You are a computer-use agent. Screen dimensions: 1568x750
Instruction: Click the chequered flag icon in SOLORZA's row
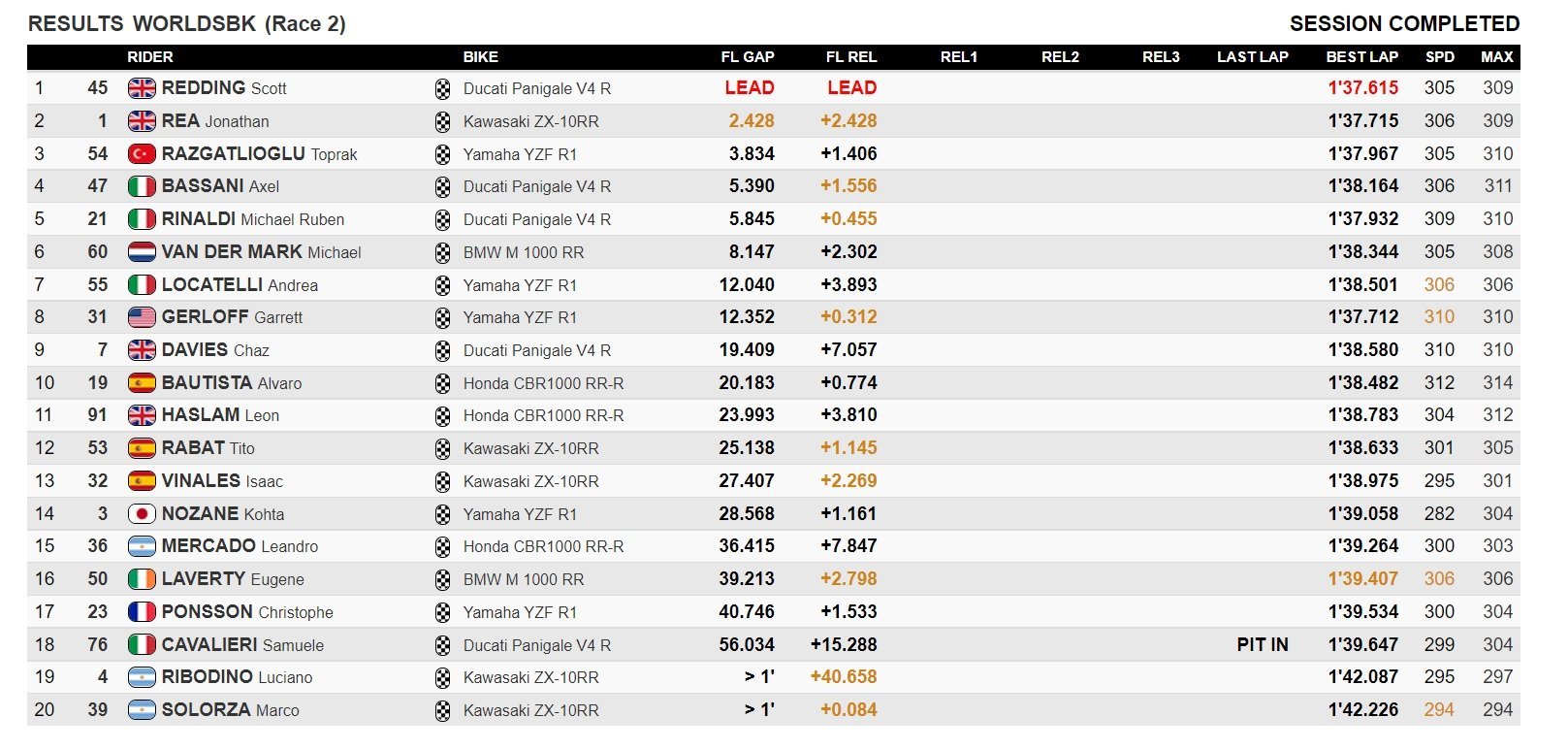pos(443,711)
